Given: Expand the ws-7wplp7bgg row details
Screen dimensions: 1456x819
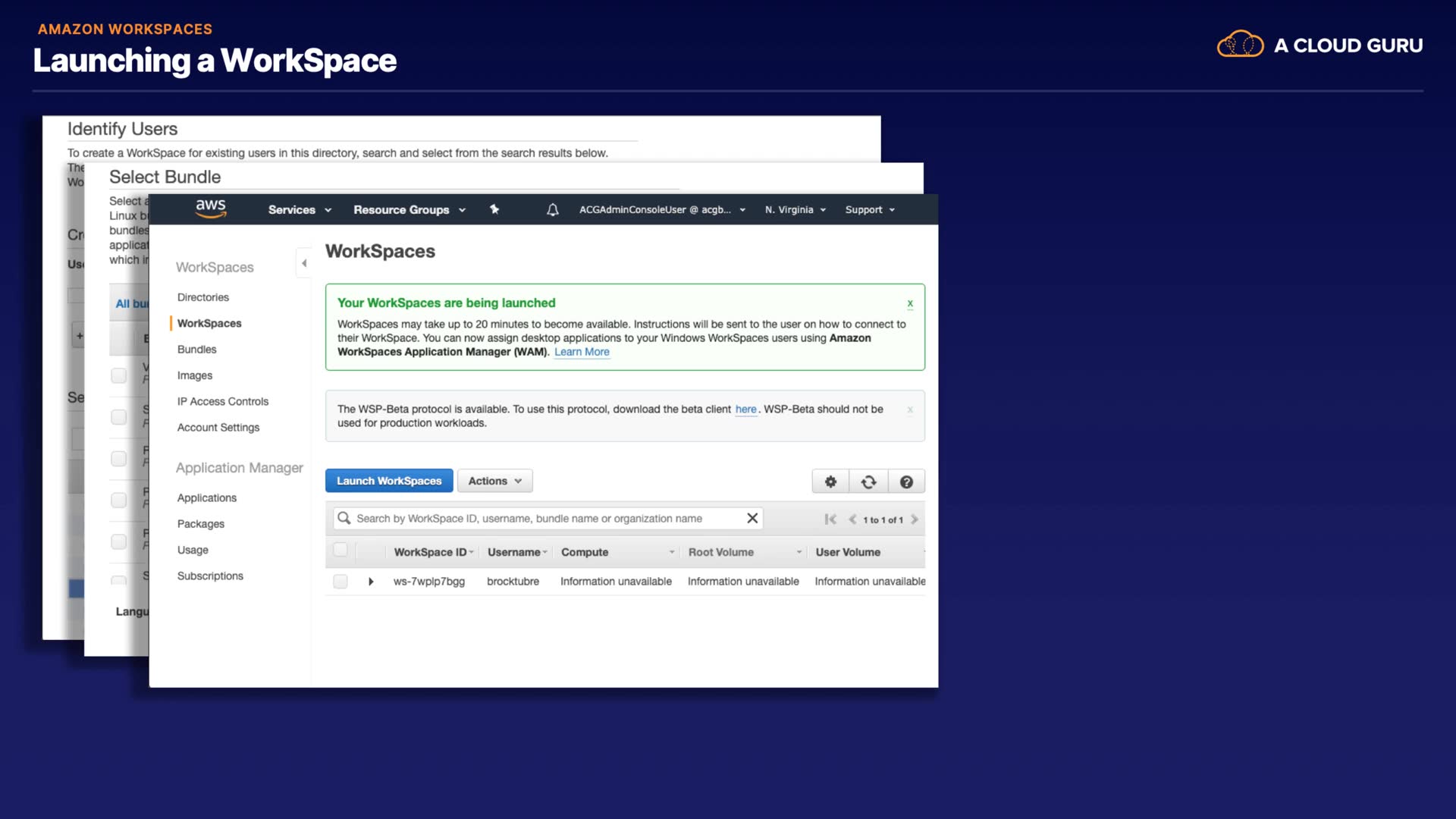Looking at the screenshot, I should [x=371, y=582].
